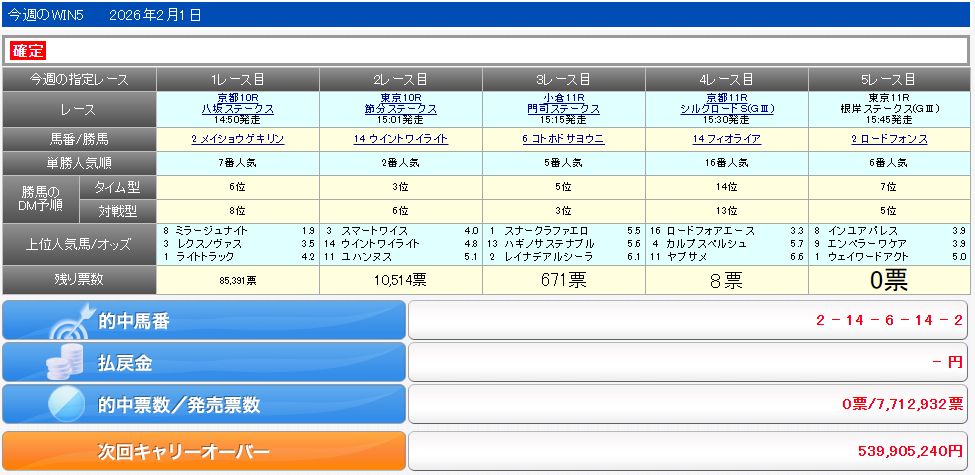Screen dimensions: 975x475
Task: Click the 残り票数 row header
Action: [x=79, y=280]
